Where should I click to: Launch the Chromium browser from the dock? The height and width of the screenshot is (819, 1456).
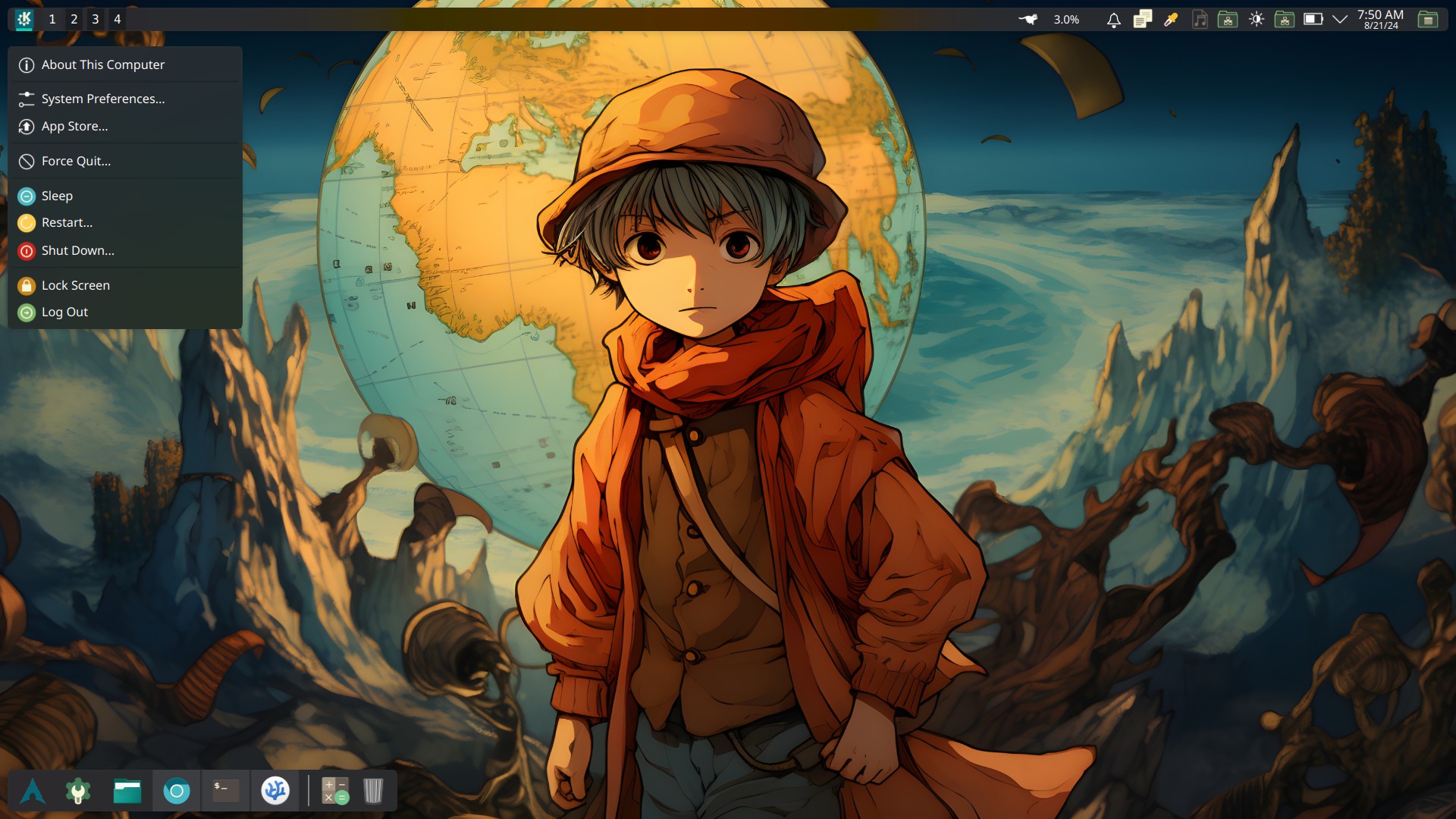177,791
